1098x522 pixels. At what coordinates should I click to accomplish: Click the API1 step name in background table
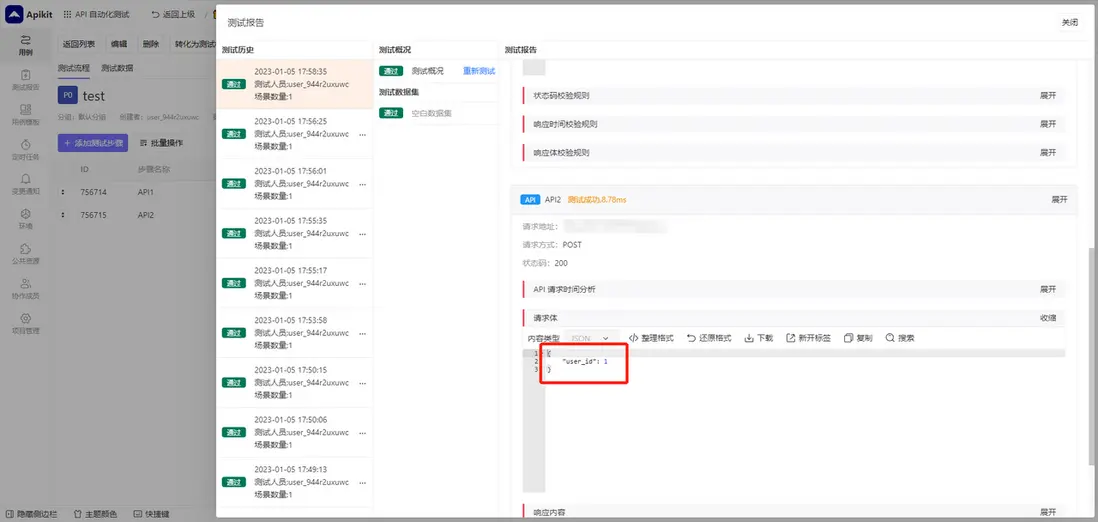click(x=146, y=192)
